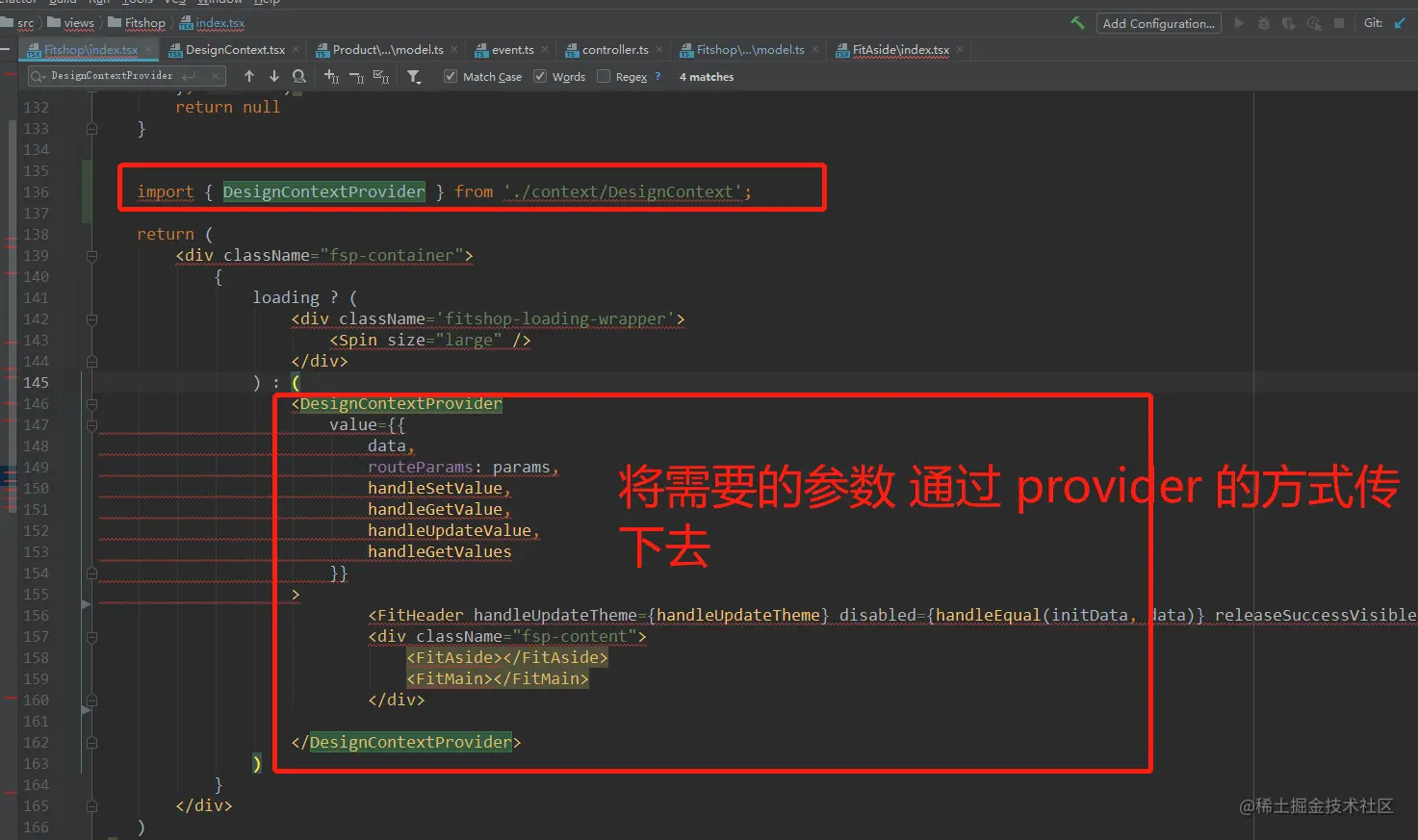Image resolution: width=1418 pixels, height=840 pixels.
Task: Collapse code fold at line 147
Action: (x=91, y=425)
